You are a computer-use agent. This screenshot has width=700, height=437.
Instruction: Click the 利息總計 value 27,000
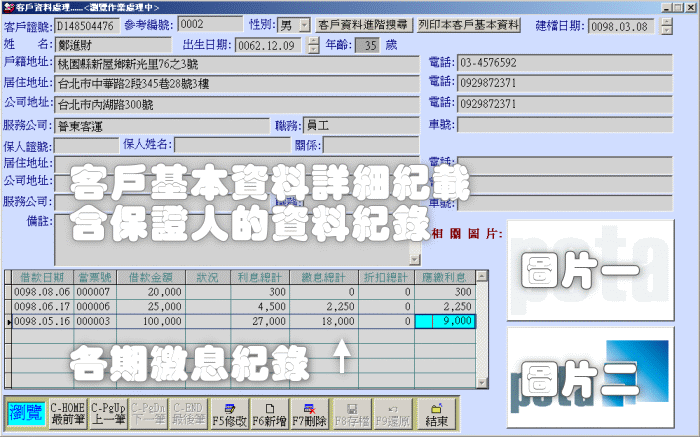click(260, 321)
